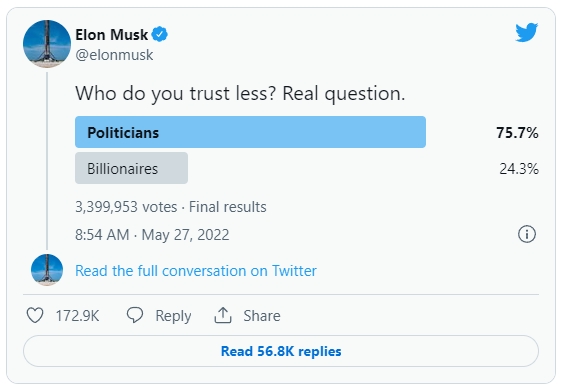Screen dimensions: 572x389
Task: Open the 8:54 AM May 27 timestamp
Action: 152,235
